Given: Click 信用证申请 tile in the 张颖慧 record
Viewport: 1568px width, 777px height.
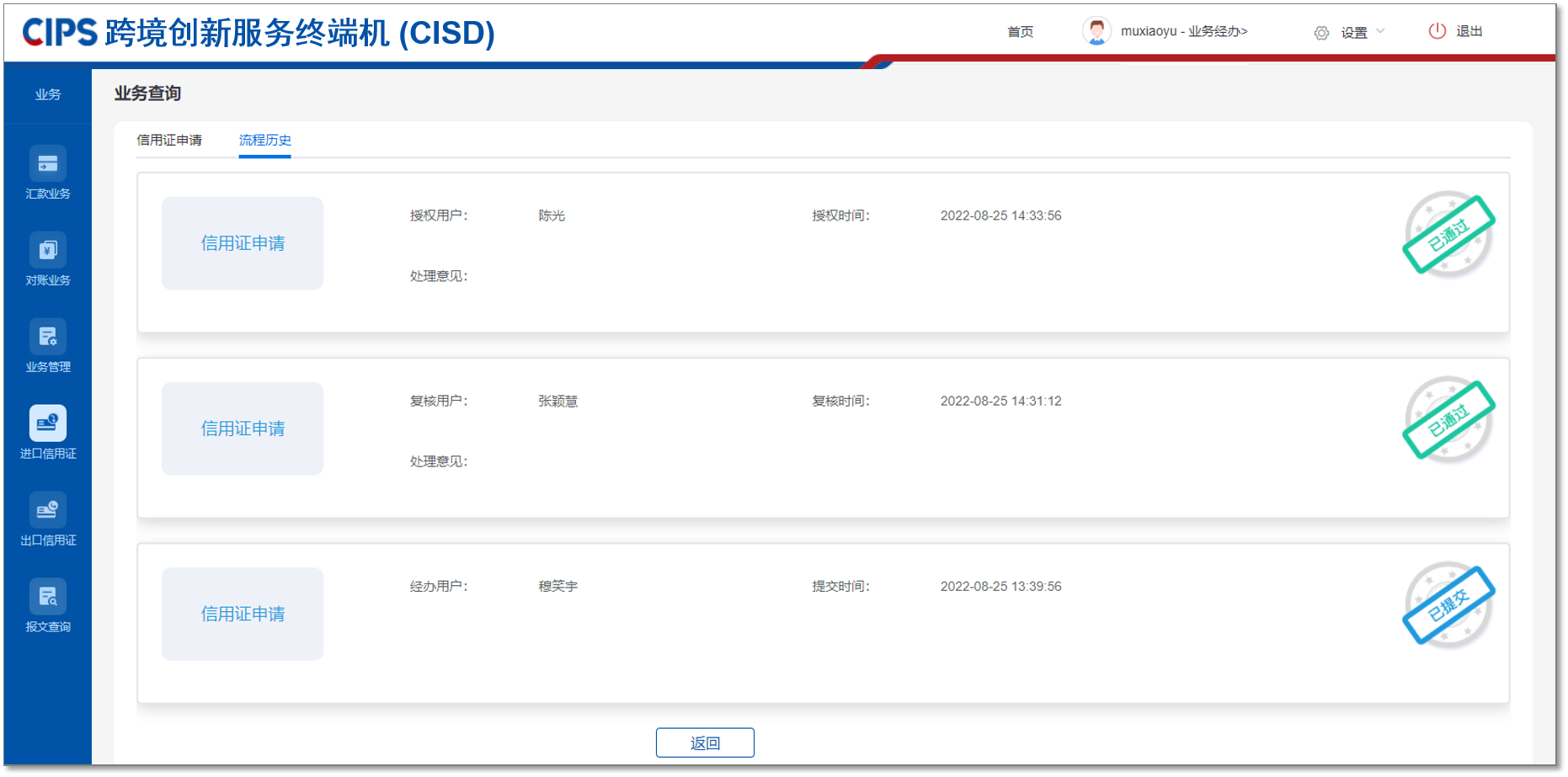Looking at the screenshot, I should tap(243, 428).
